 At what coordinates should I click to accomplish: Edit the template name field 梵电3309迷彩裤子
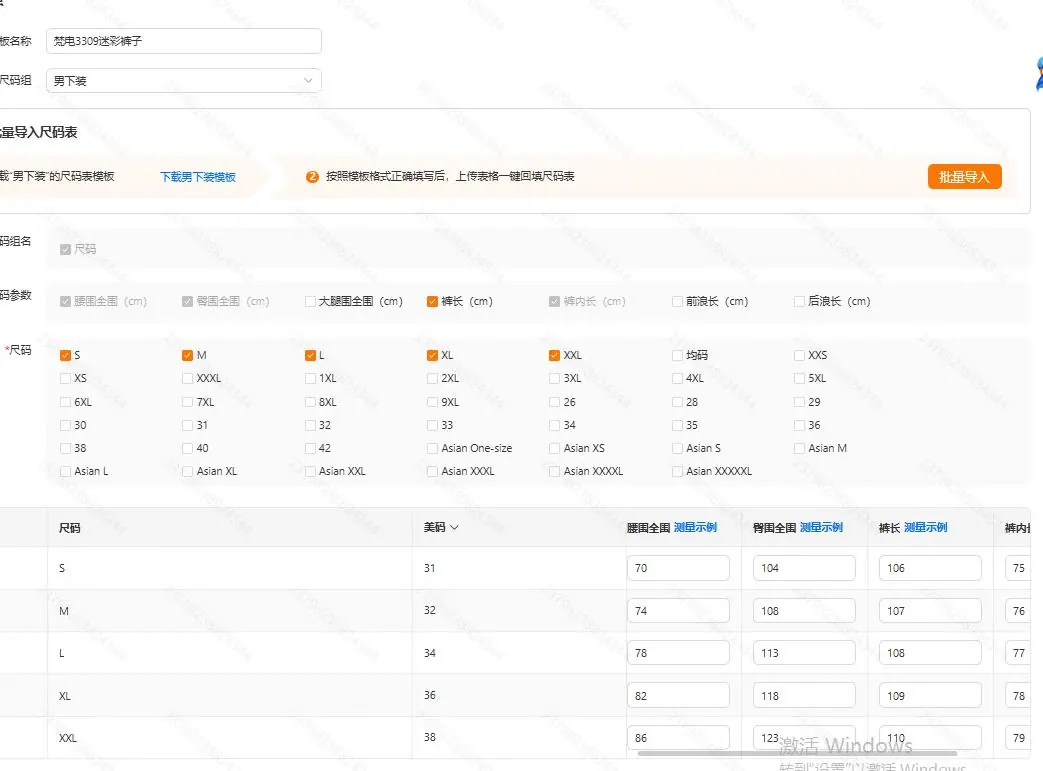184,41
